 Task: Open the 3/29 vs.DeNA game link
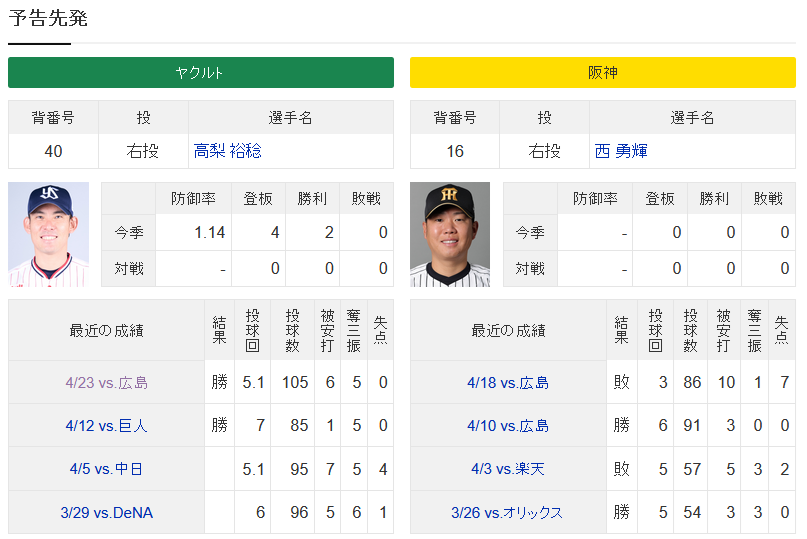(x=106, y=512)
